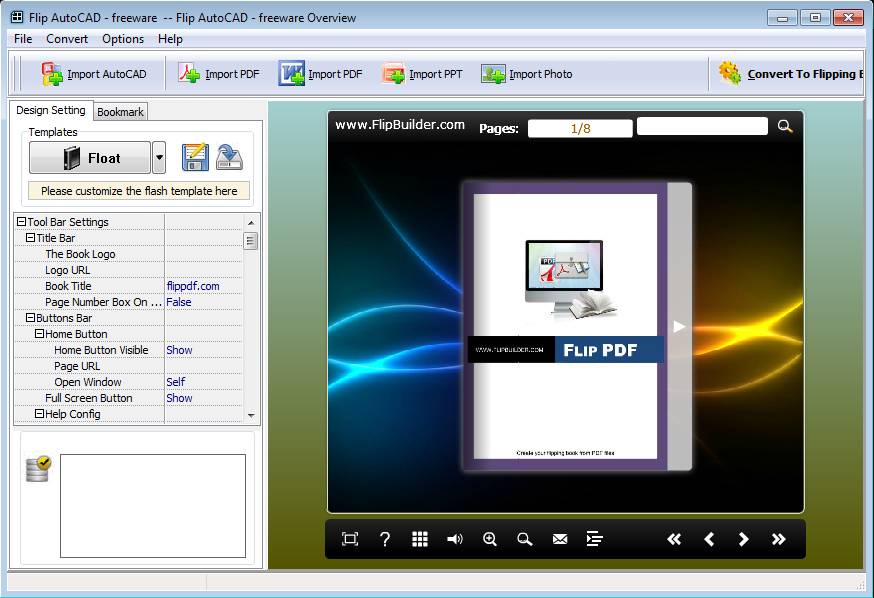Click the email share envelope icon

[x=560, y=539]
